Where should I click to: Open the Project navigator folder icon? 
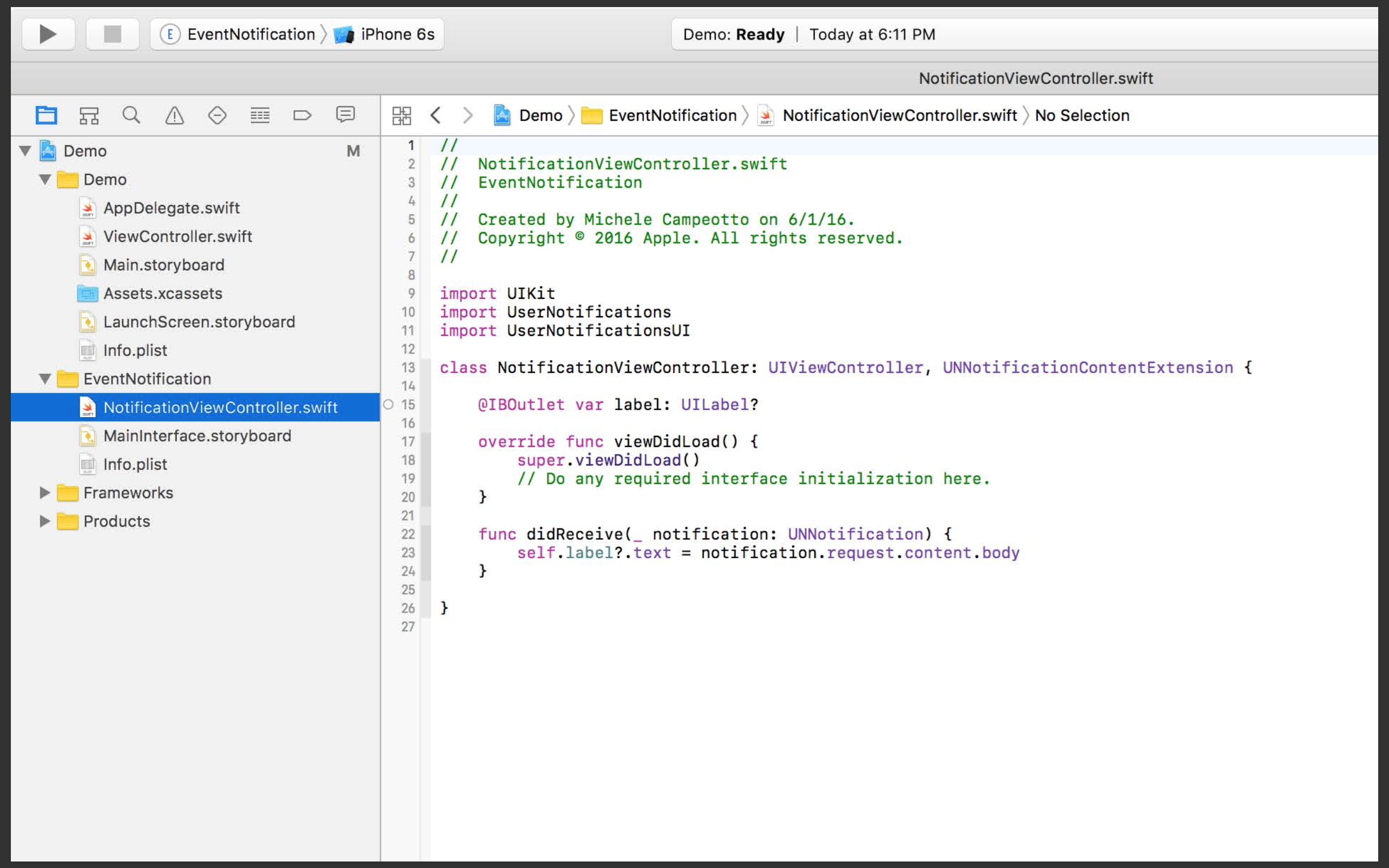(46, 116)
